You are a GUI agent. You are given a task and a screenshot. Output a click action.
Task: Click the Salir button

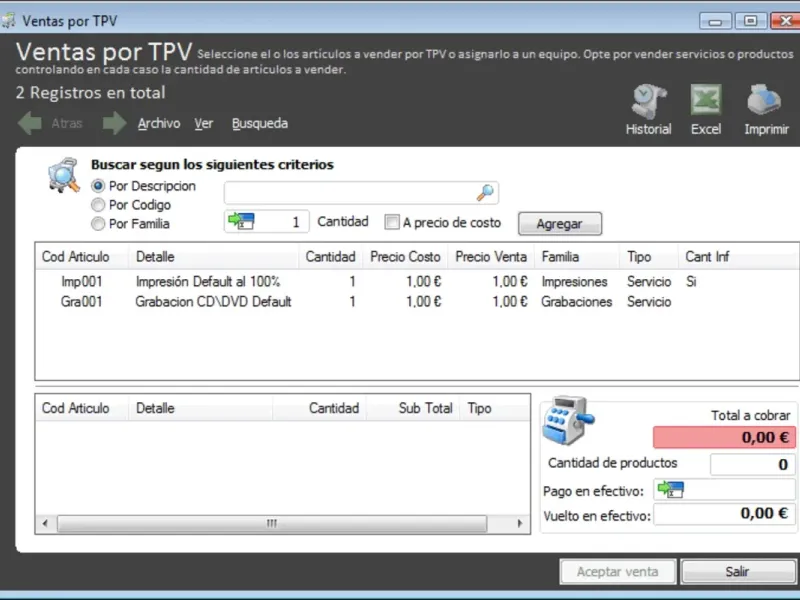(738, 571)
